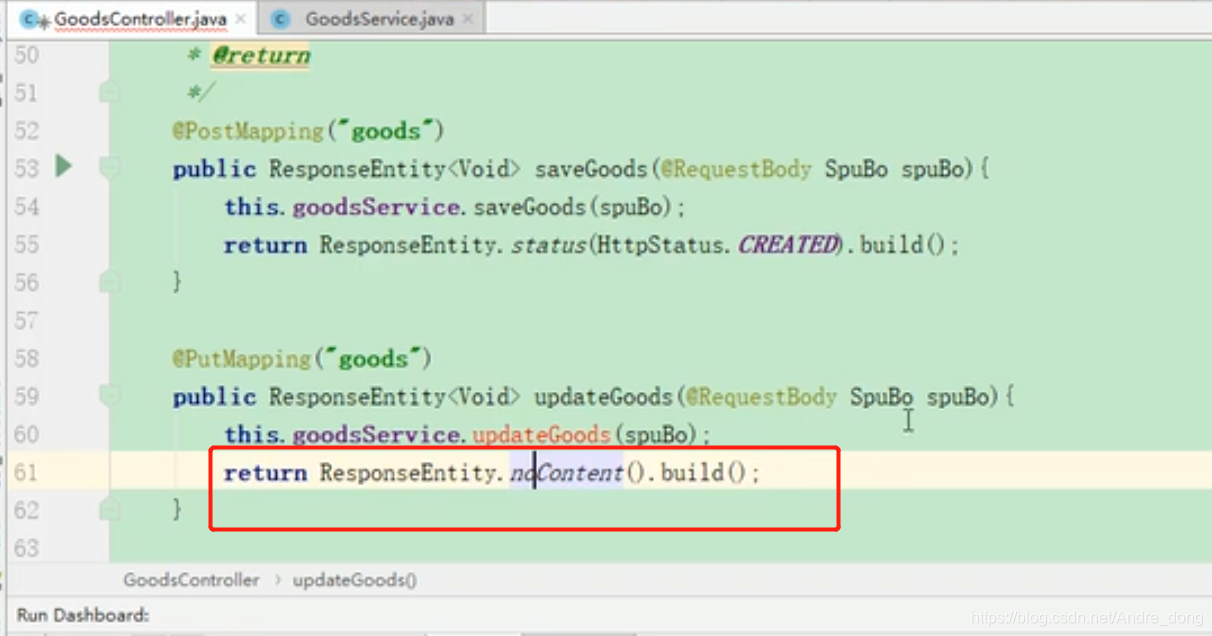Click the class icon on GoodsService.java tab
This screenshot has width=1212, height=636.
click(281, 19)
